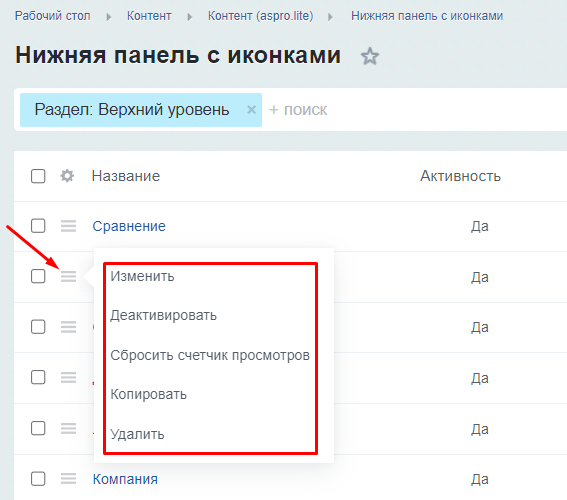
Task: Open the Сравнение item link
Action: (129, 226)
